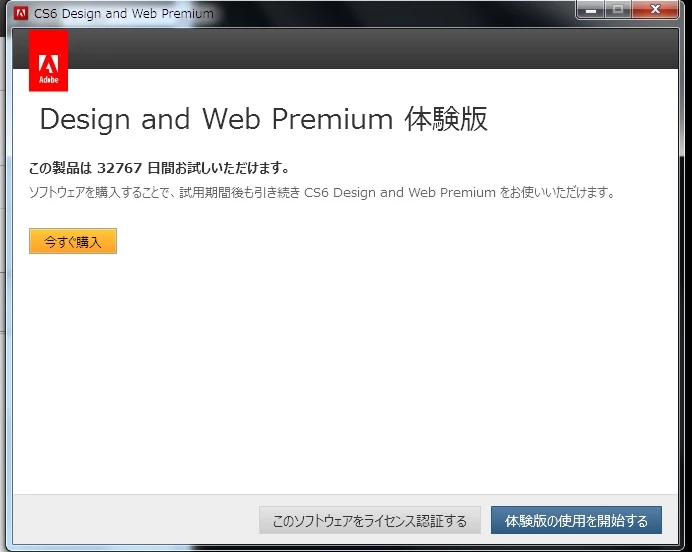692x552 pixels.
Task: Click the gray purchase description sentence starting ソフトウェアを購入
Action: pos(322,192)
